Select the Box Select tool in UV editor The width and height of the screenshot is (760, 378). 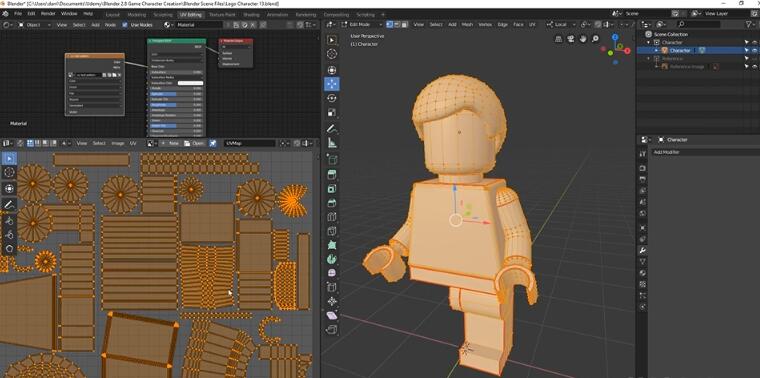(9, 158)
